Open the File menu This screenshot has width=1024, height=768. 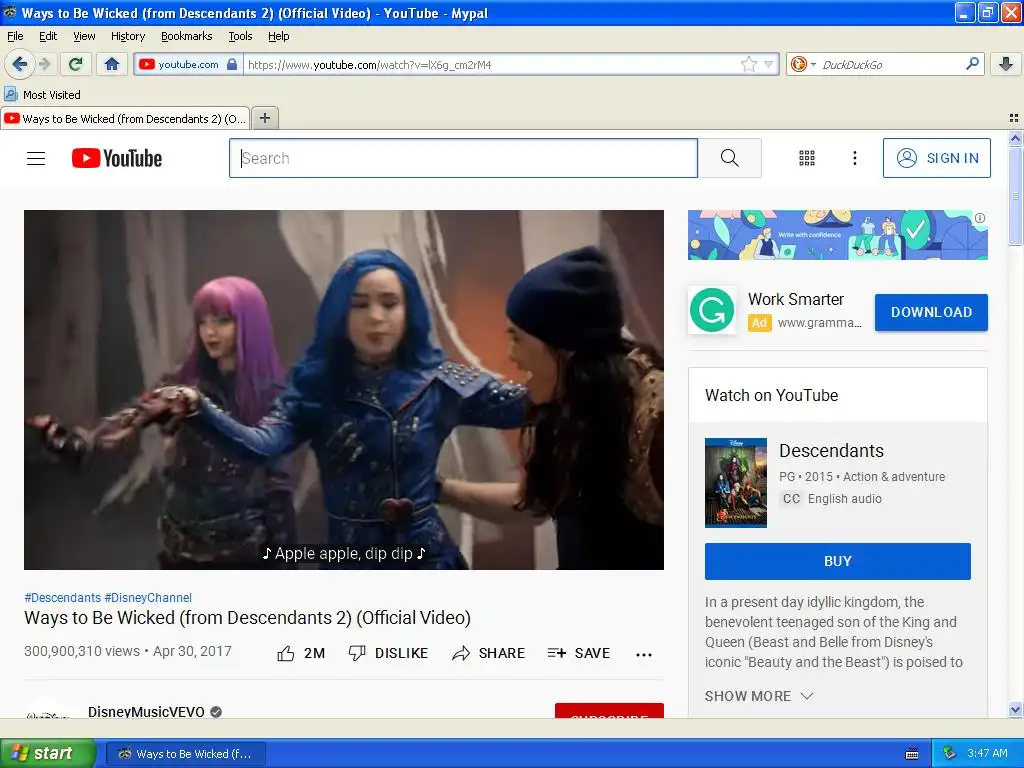[x=15, y=36]
